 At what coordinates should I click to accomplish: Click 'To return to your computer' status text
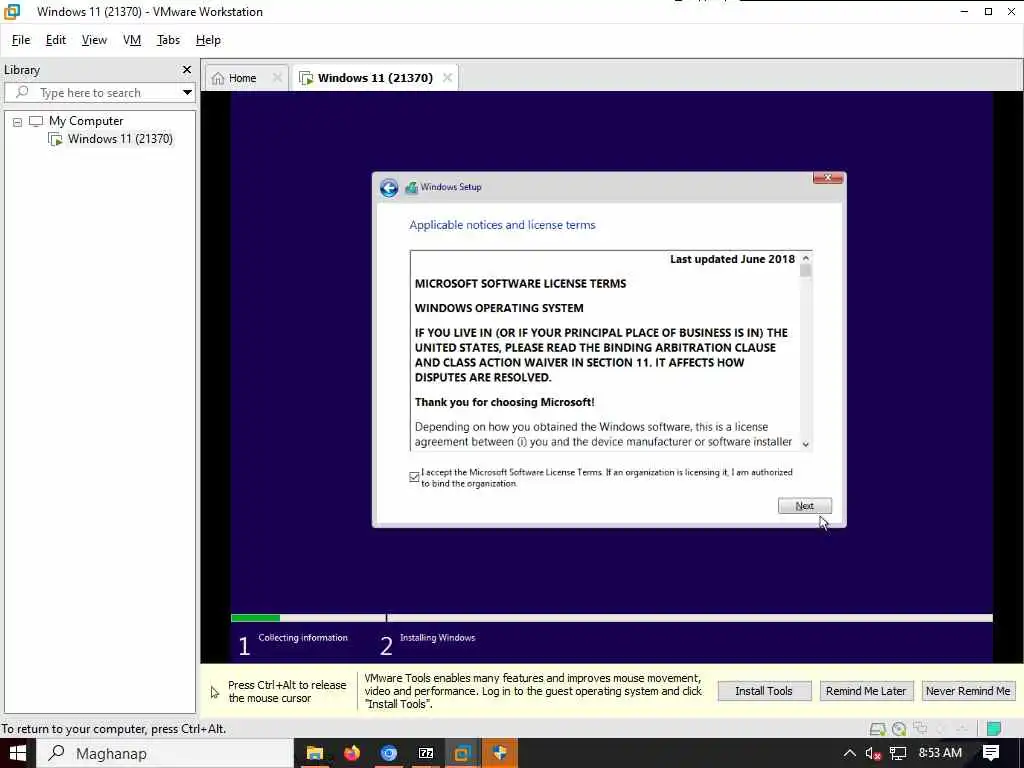coord(114,729)
